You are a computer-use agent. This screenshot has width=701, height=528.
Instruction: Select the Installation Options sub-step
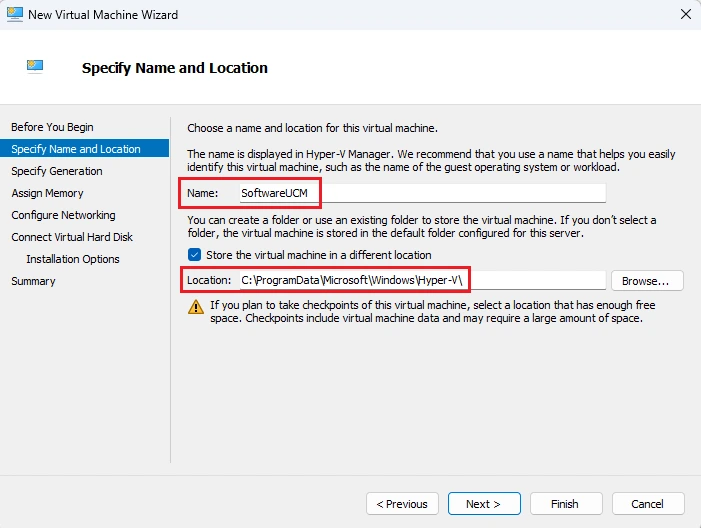point(73,259)
